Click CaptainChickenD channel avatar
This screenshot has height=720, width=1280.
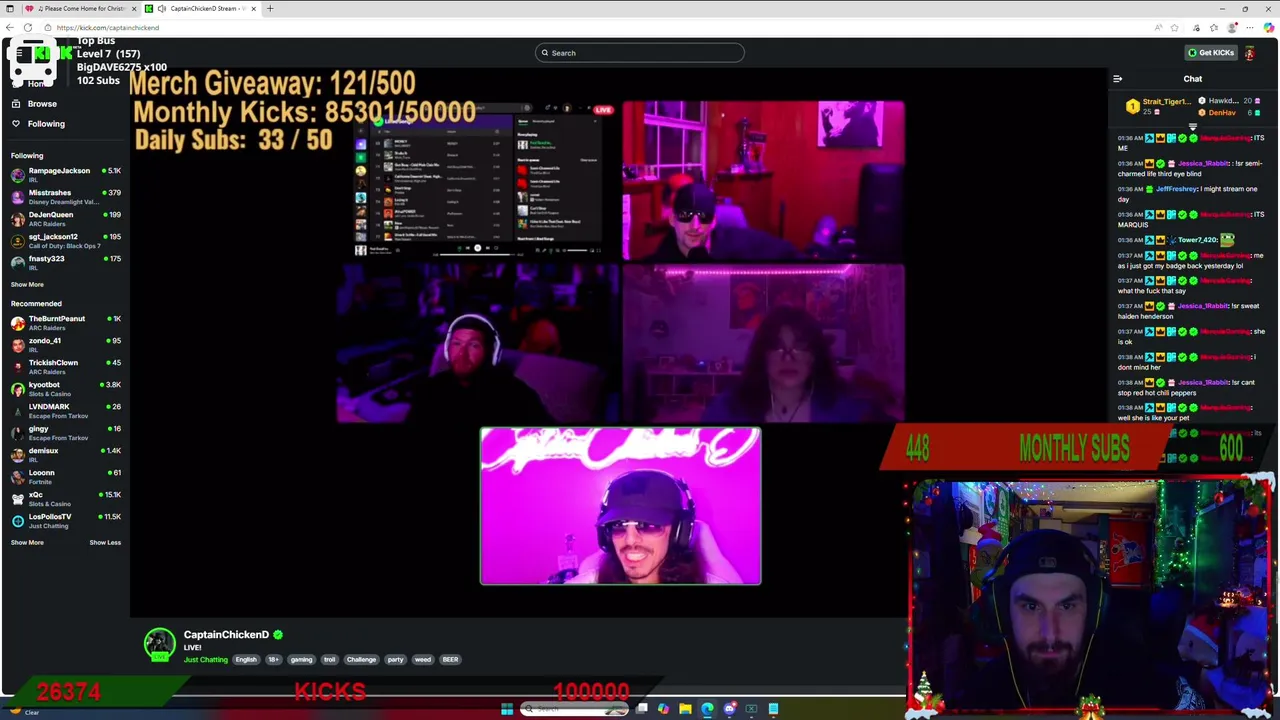(x=159, y=645)
